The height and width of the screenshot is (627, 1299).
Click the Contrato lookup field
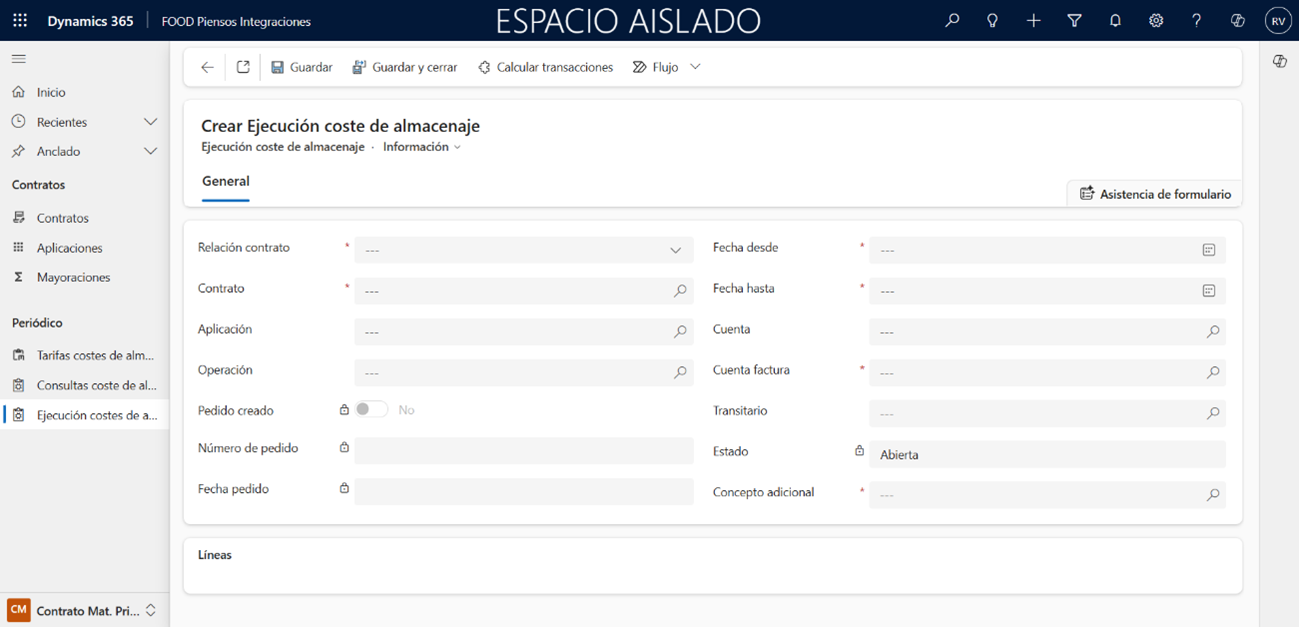[x=516, y=291]
